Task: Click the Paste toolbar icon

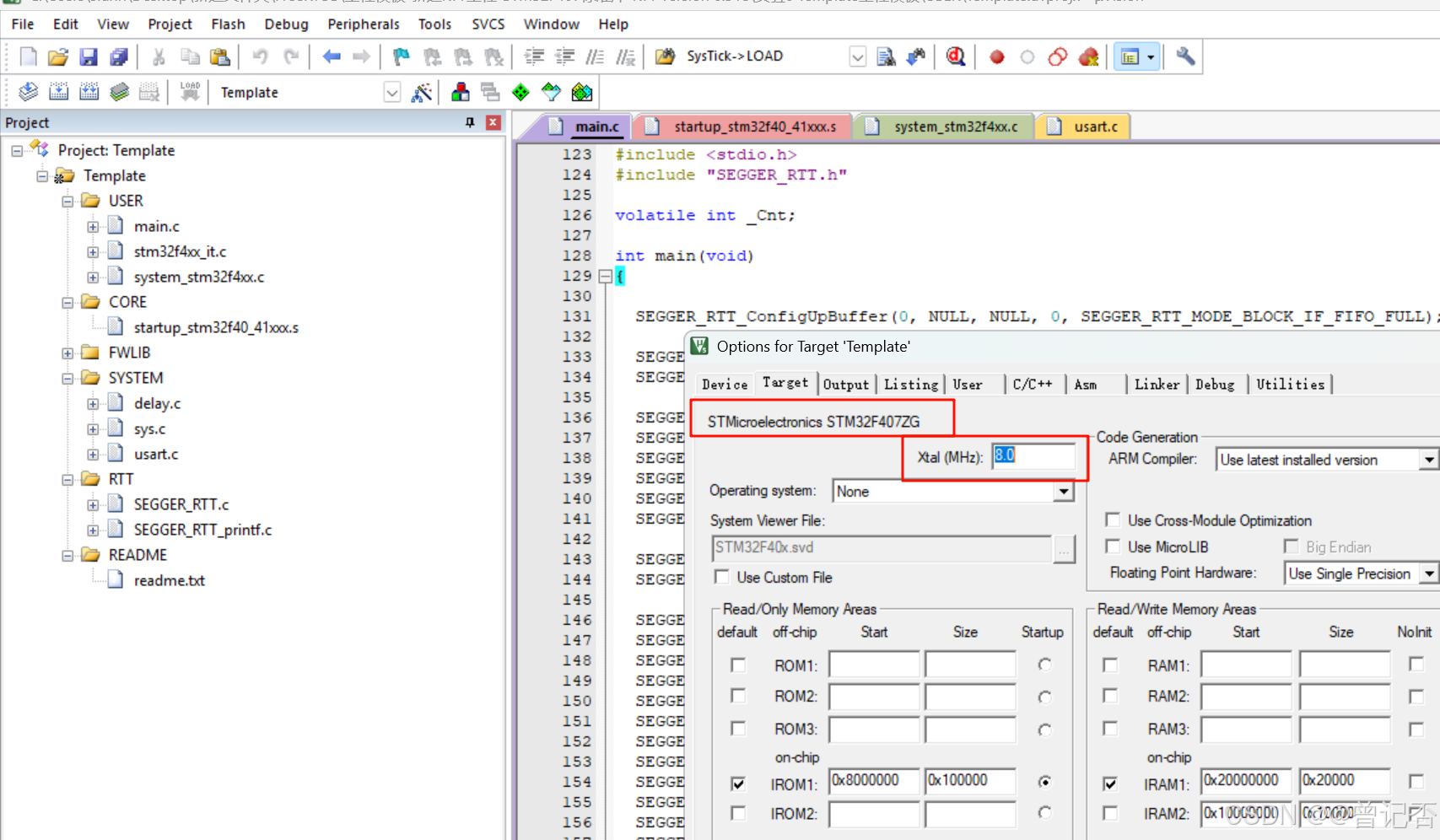Action: 220,57
